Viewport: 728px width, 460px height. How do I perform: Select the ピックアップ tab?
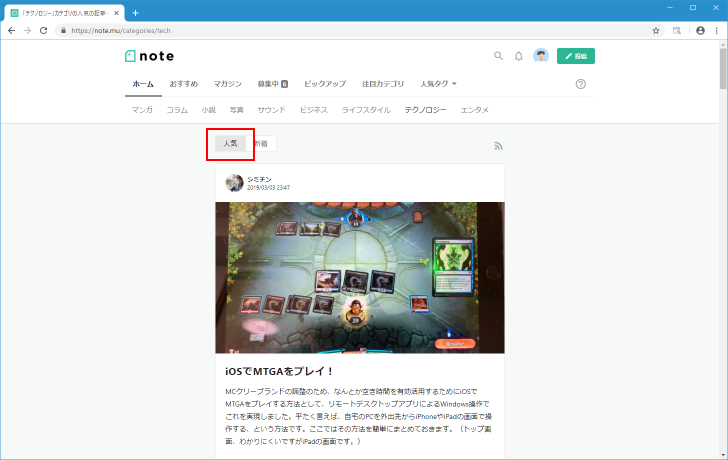(x=325, y=84)
